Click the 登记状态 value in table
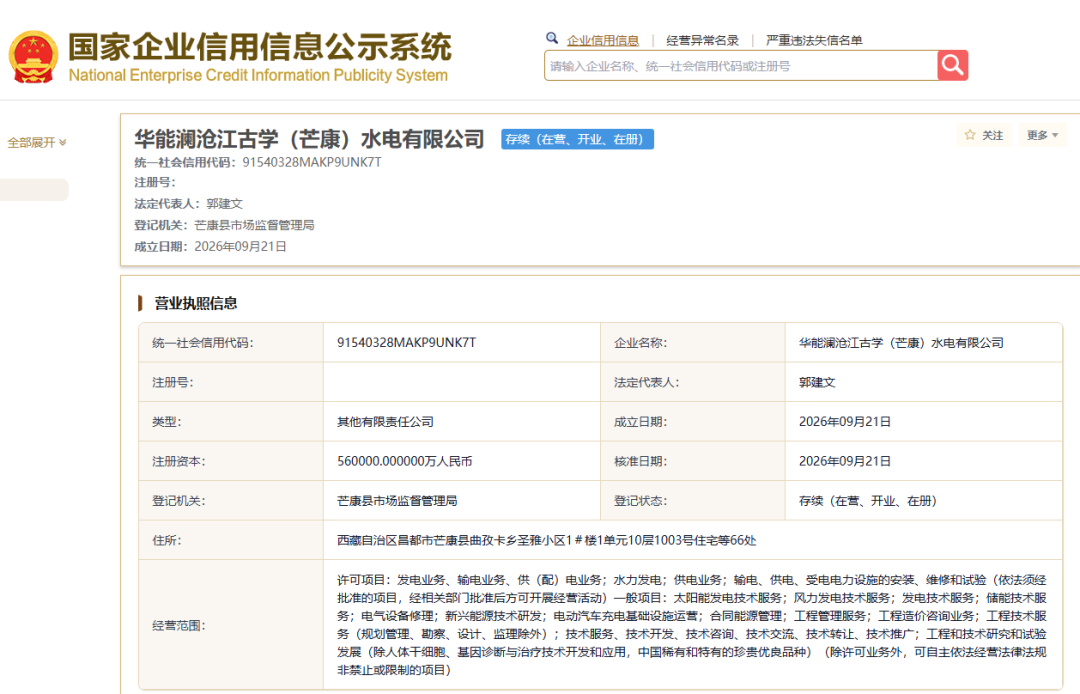 [868, 501]
